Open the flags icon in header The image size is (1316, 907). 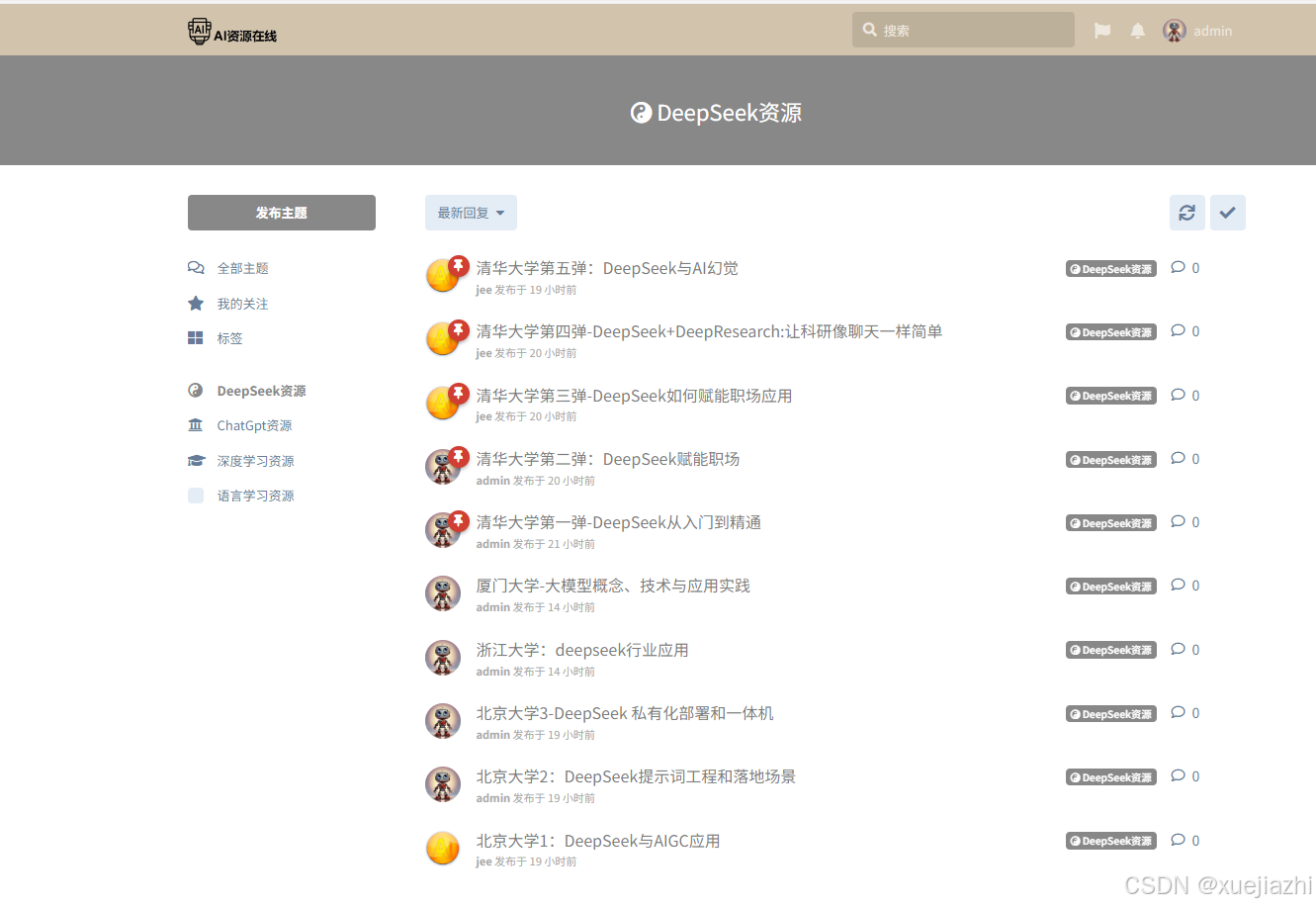tap(1102, 31)
